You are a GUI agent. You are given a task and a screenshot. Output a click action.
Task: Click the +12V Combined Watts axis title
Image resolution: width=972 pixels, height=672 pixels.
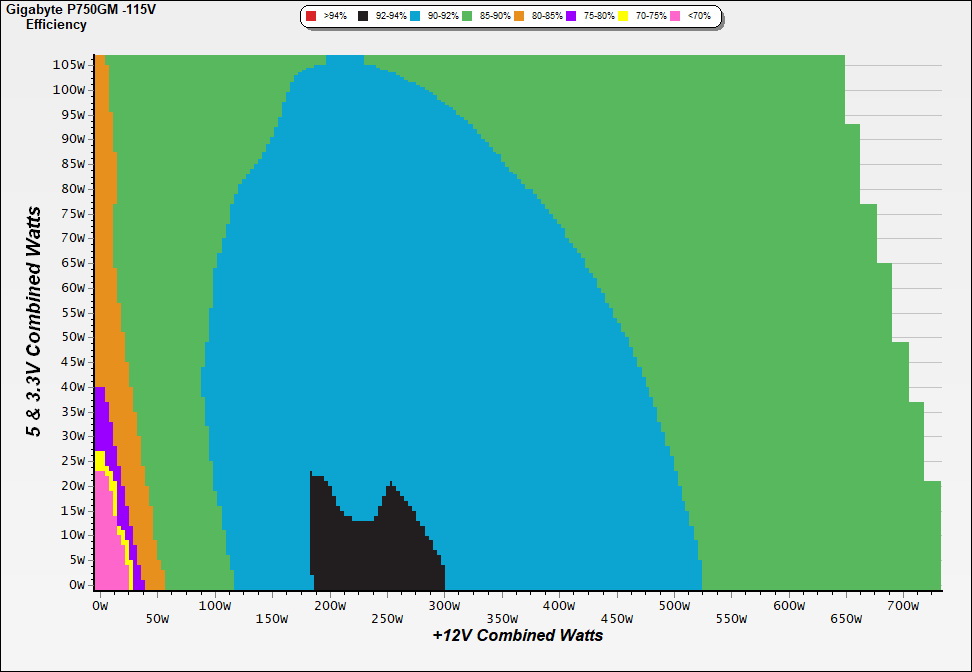tap(518, 635)
